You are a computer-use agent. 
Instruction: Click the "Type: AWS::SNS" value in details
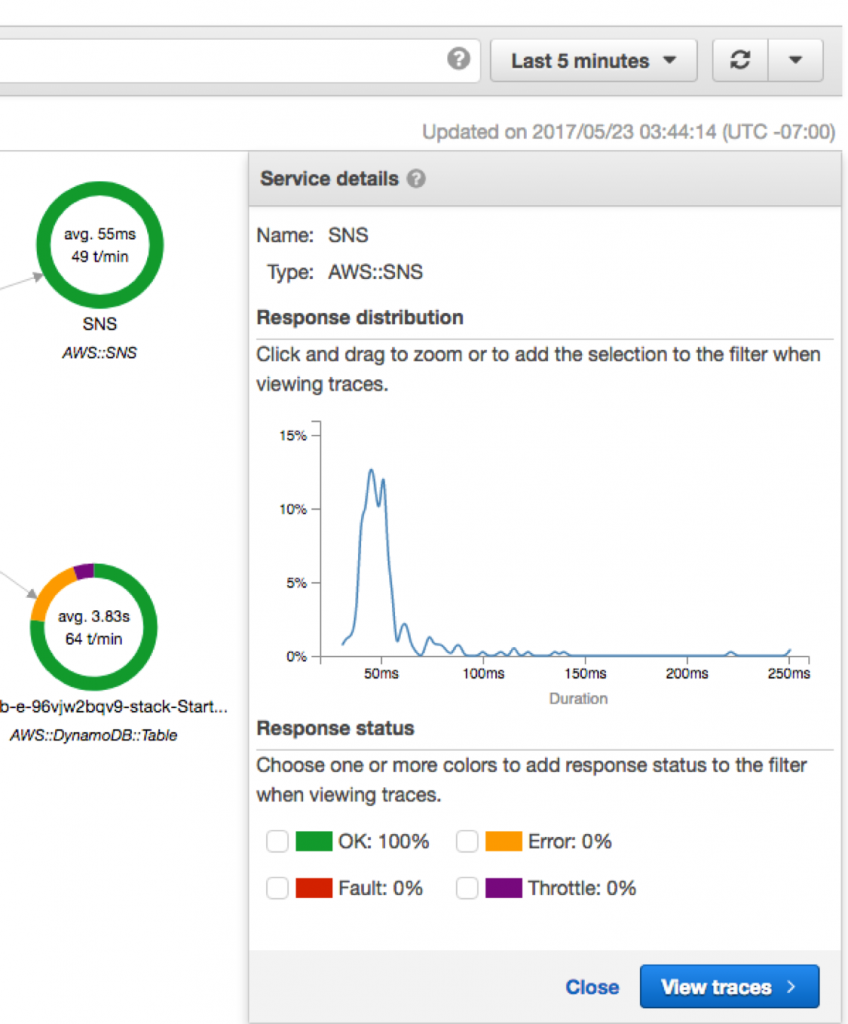click(x=376, y=272)
